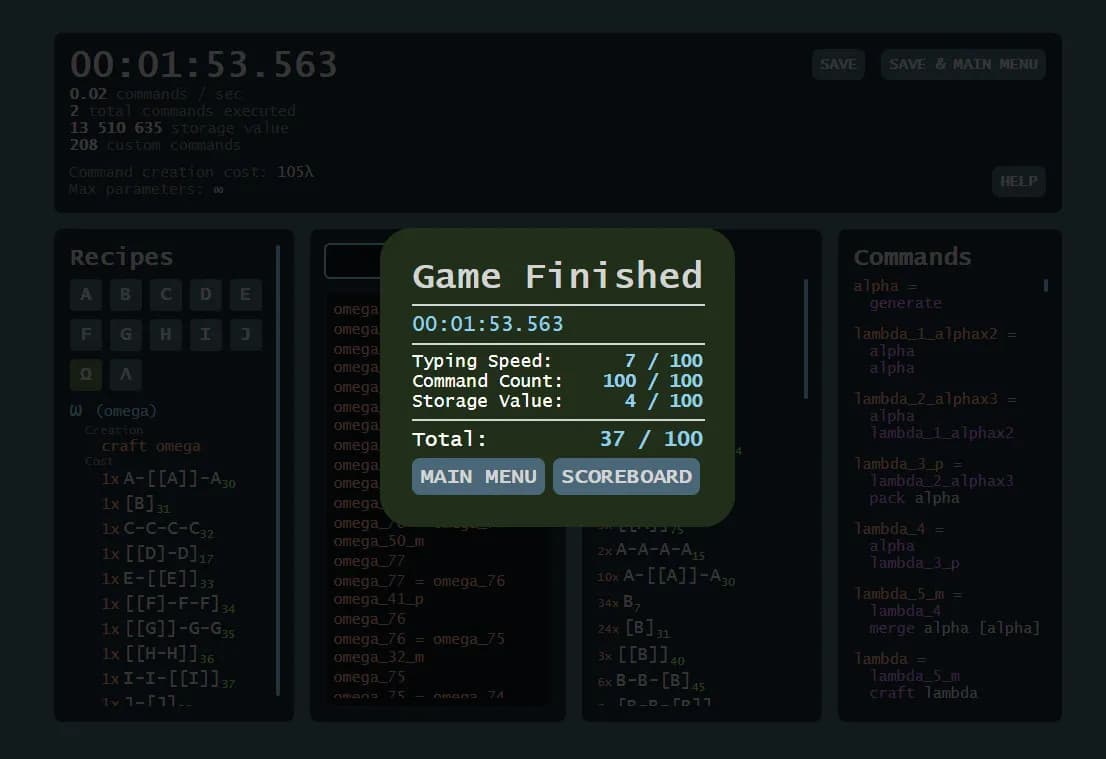The height and width of the screenshot is (759, 1106).
Task: Select recipe letter G in Recipes panel
Action: click(125, 334)
